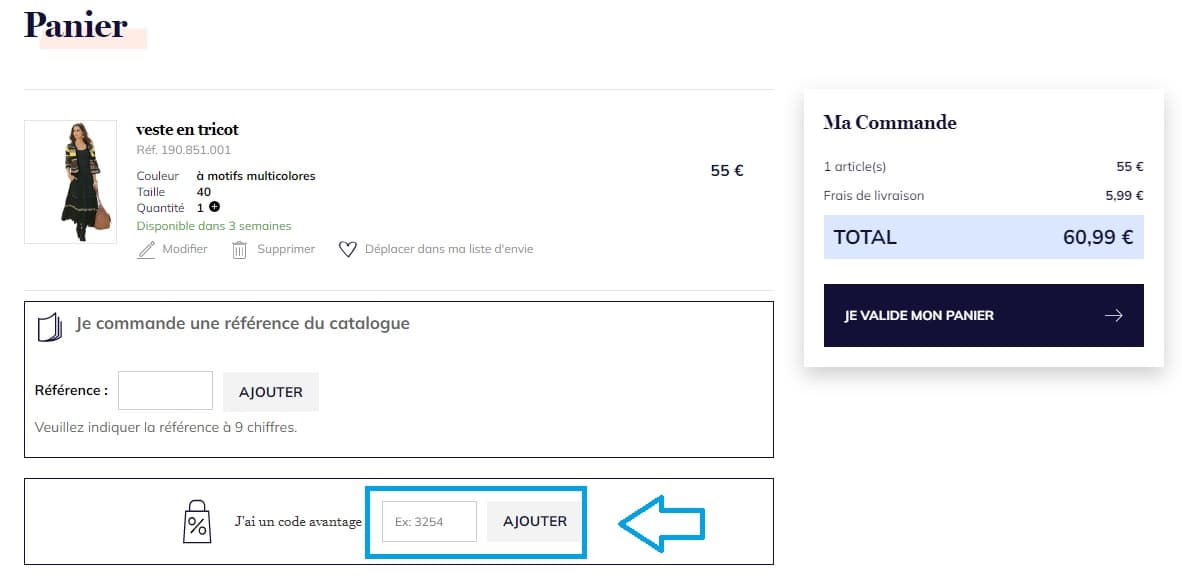The width and height of the screenshot is (1182, 581).
Task: Click the trash can Supprimer icon
Action: [239, 248]
